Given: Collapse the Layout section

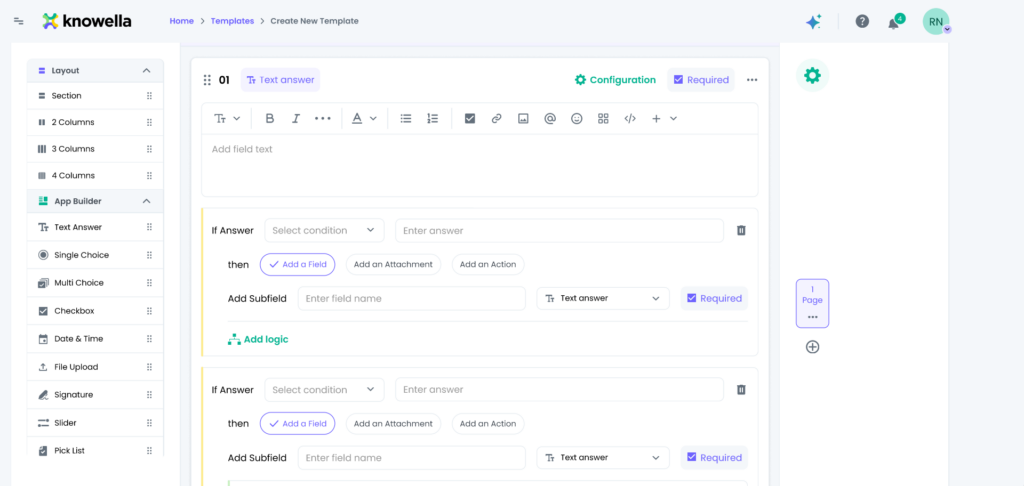Looking at the screenshot, I should pos(146,71).
